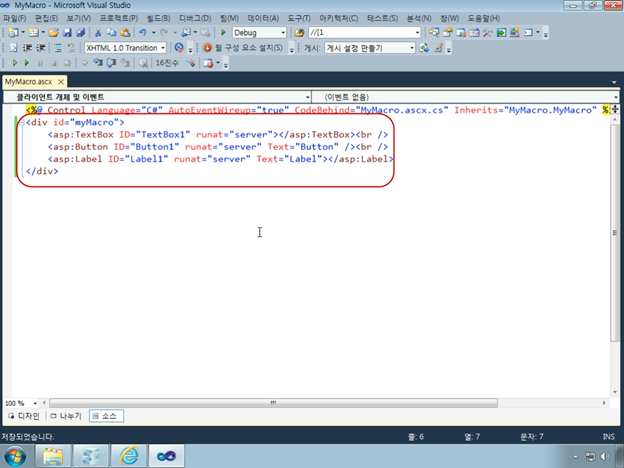Close the MyMacro.ascx tab

click(x=61, y=82)
